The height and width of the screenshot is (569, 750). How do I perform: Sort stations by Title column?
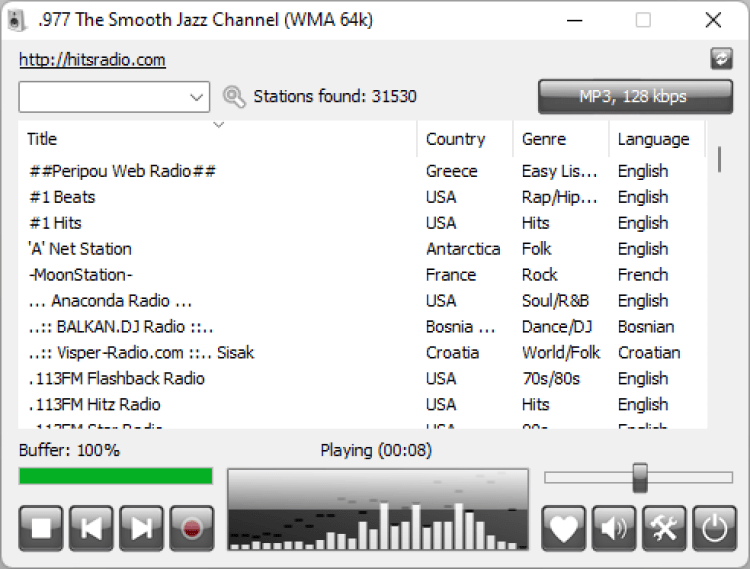(x=218, y=139)
